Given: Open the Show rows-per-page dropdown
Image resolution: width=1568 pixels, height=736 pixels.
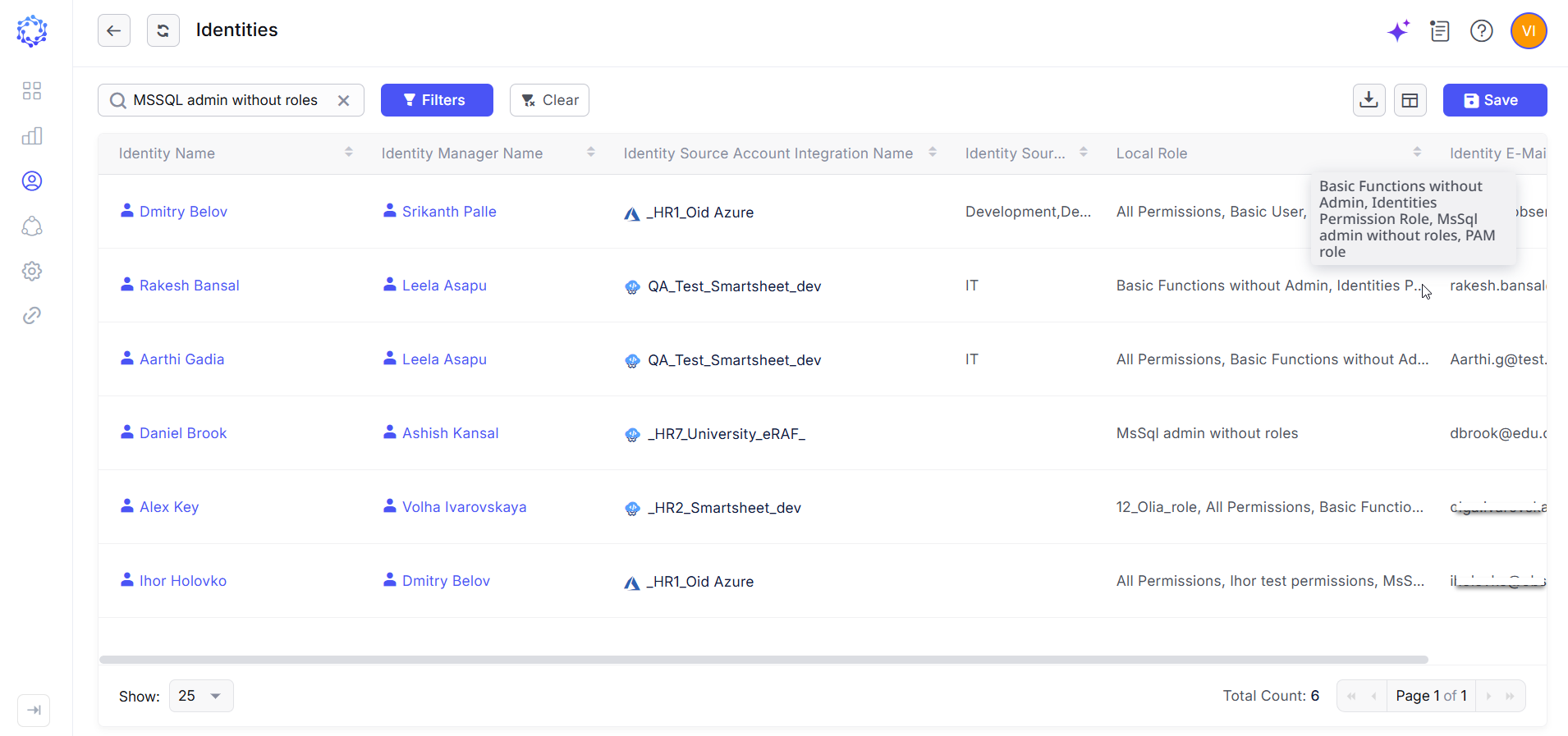Looking at the screenshot, I should tap(201, 696).
